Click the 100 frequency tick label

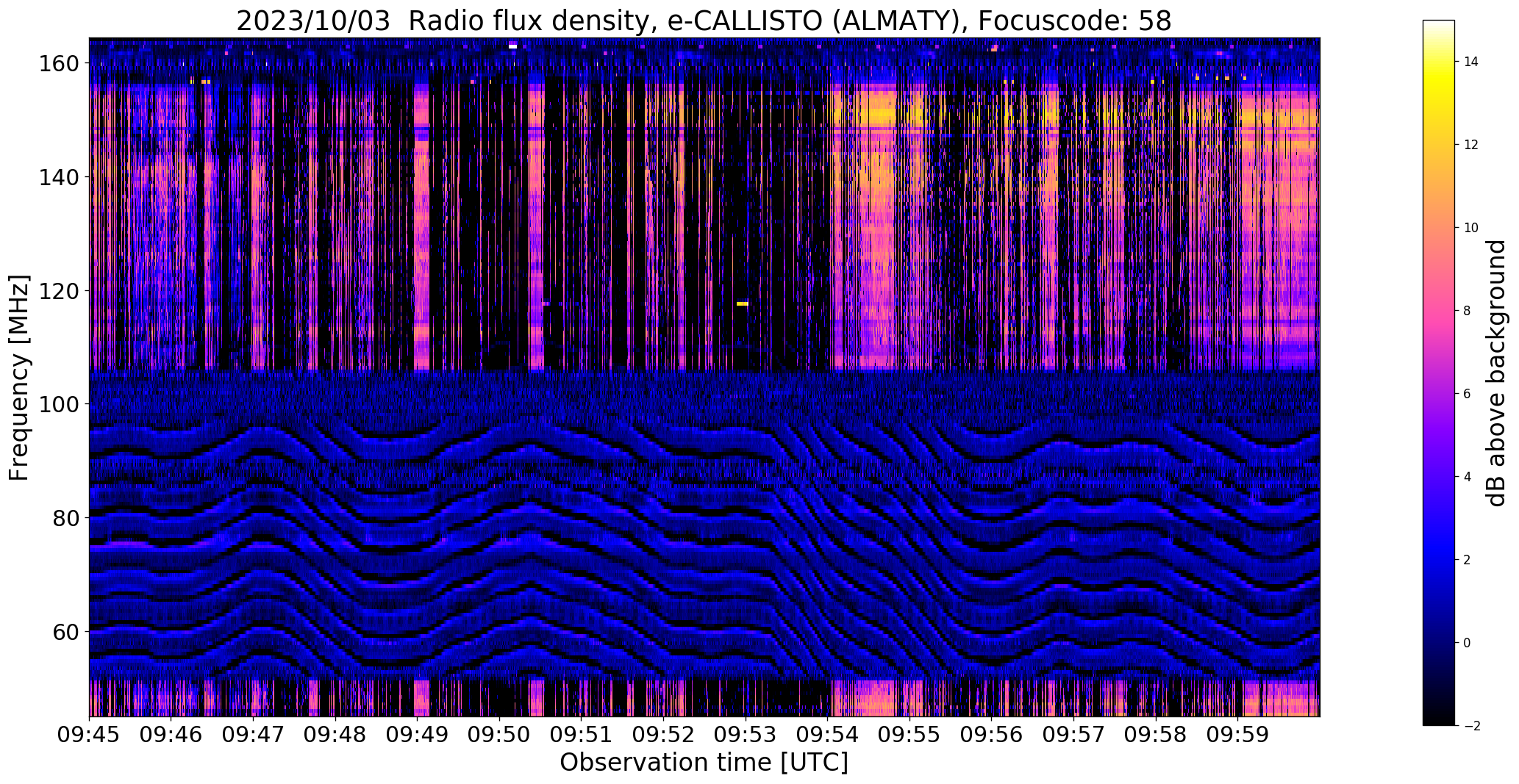coord(58,404)
